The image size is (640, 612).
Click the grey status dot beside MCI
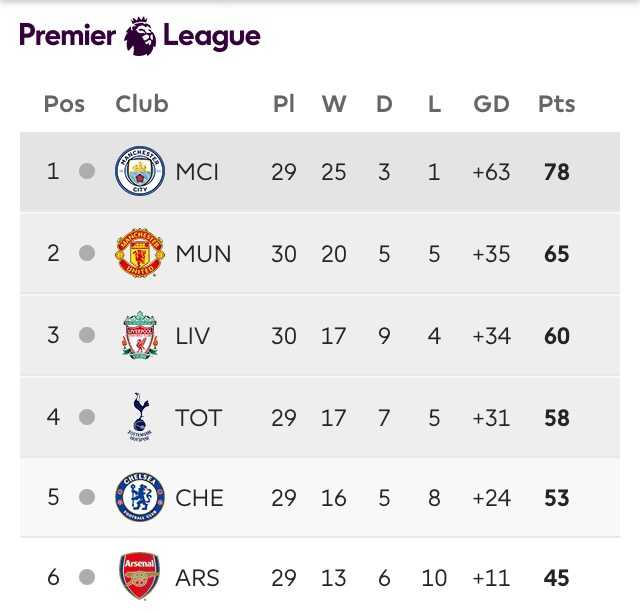tap(87, 171)
